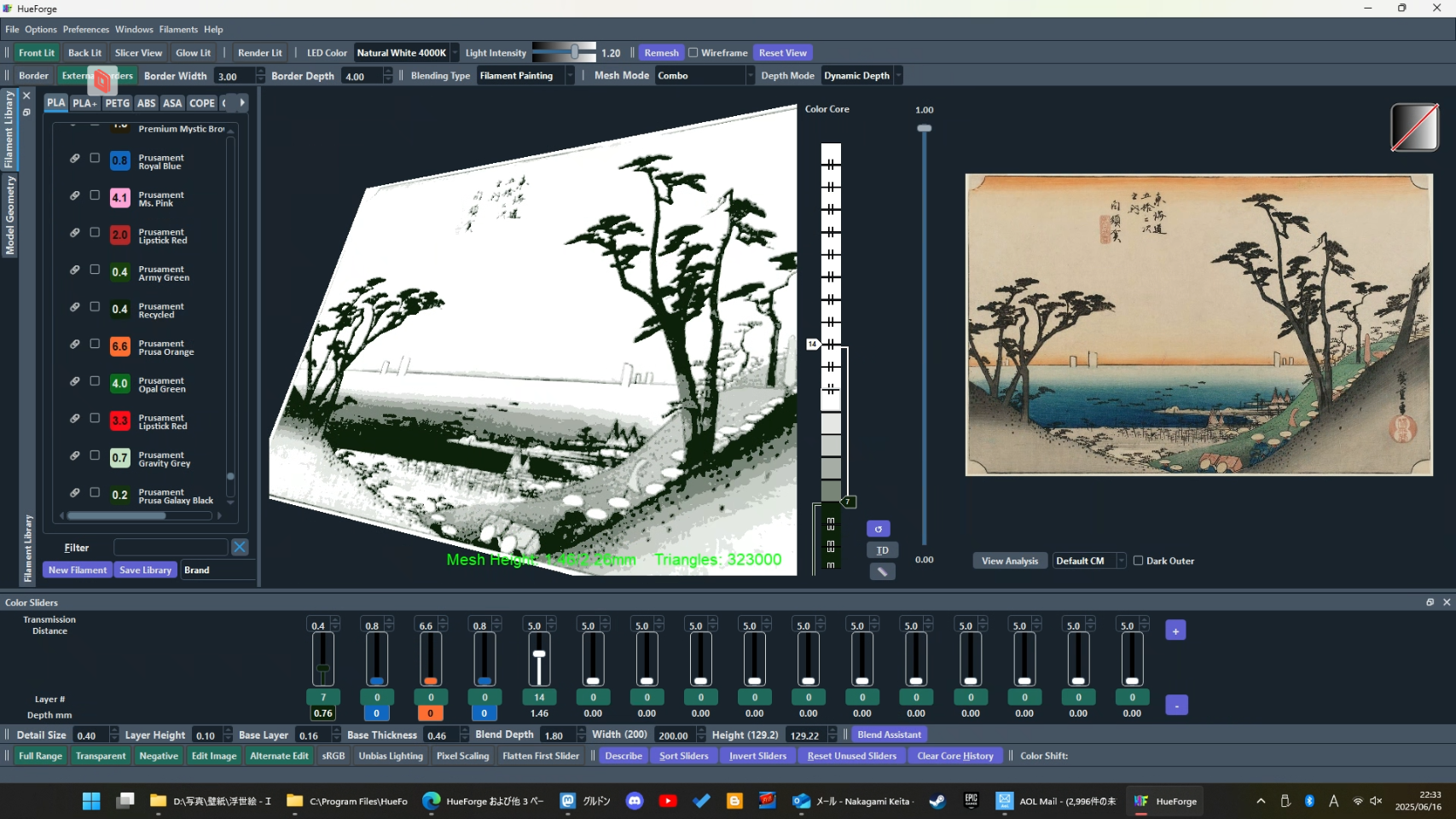Click the Save Library button
1456x819 pixels.
146,570
